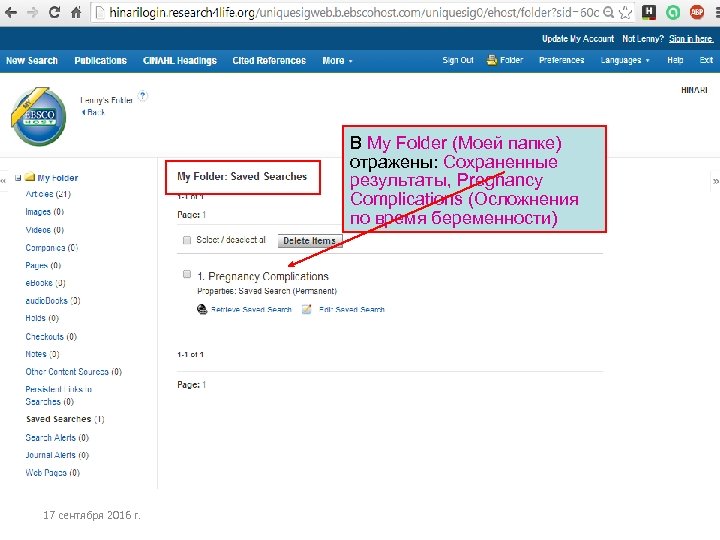Open Search Alerts (0) item
This screenshot has height=540, width=720.
[x=57, y=438]
